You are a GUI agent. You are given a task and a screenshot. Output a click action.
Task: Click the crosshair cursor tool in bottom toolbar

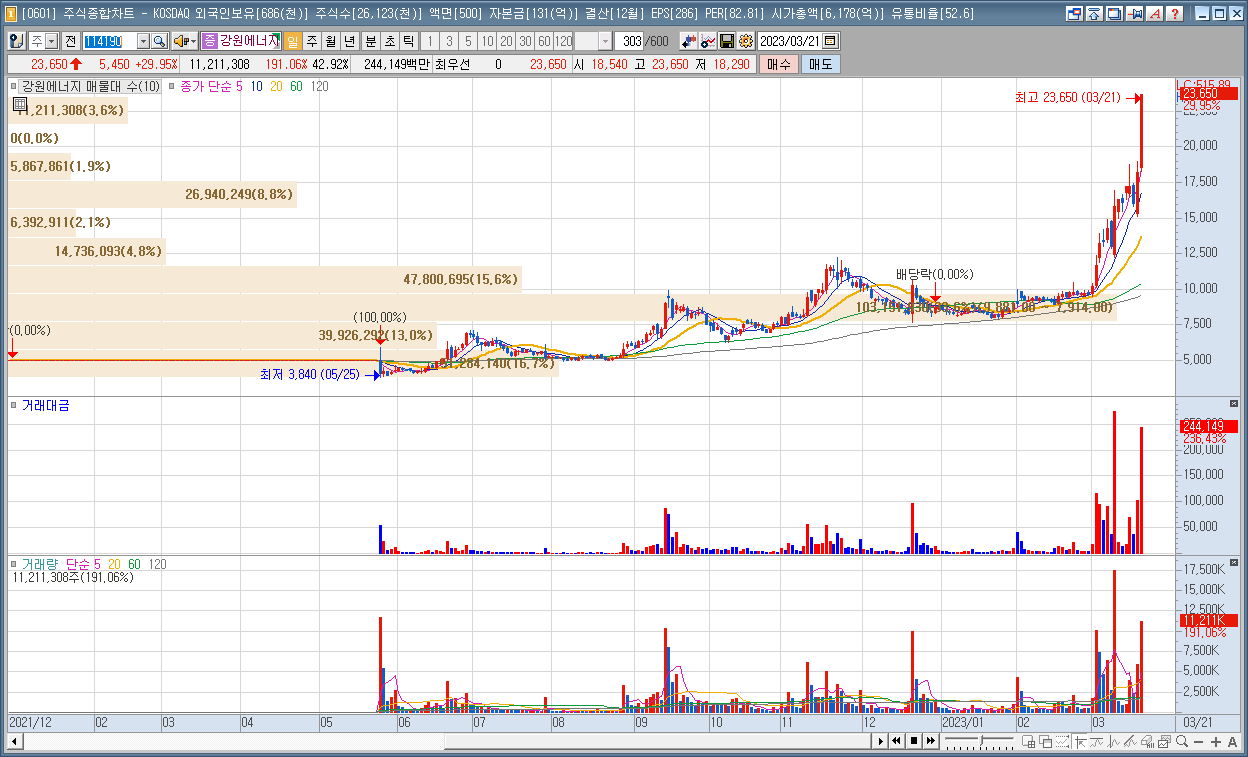1080,741
